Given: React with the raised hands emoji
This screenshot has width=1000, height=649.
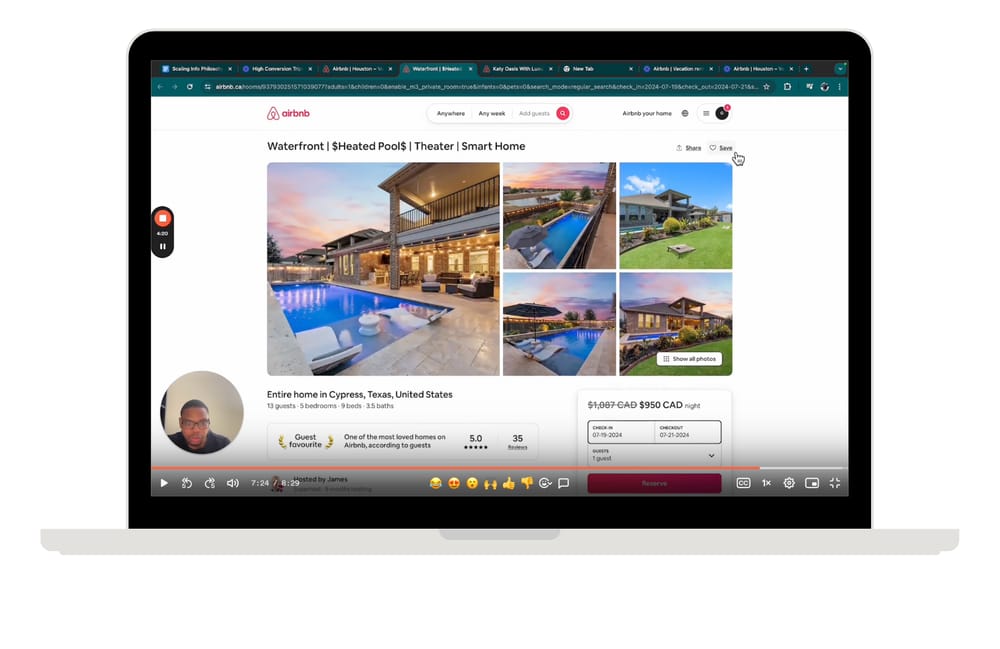Looking at the screenshot, I should point(490,483).
